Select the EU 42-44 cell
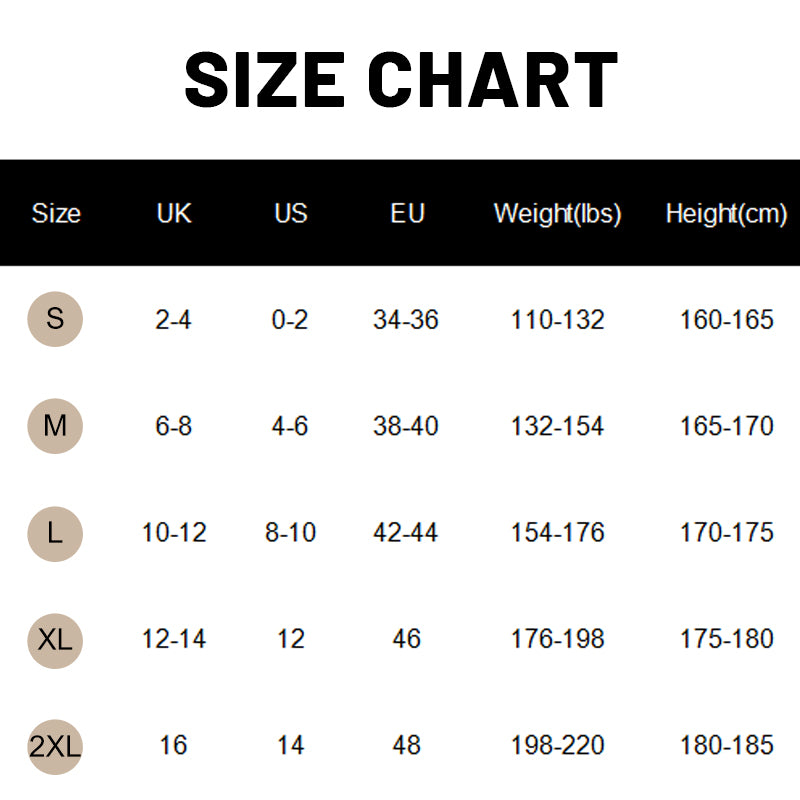Image resolution: width=800 pixels, height=800 pixels. (x=406, y=532)
